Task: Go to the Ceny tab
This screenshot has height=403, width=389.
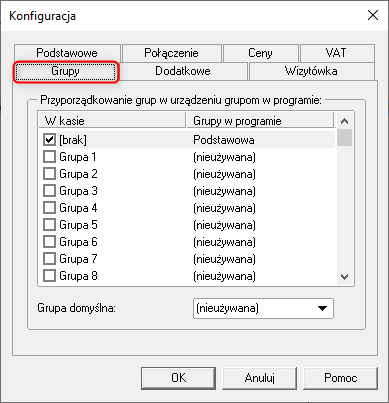Action: click(x=260, y=53)
